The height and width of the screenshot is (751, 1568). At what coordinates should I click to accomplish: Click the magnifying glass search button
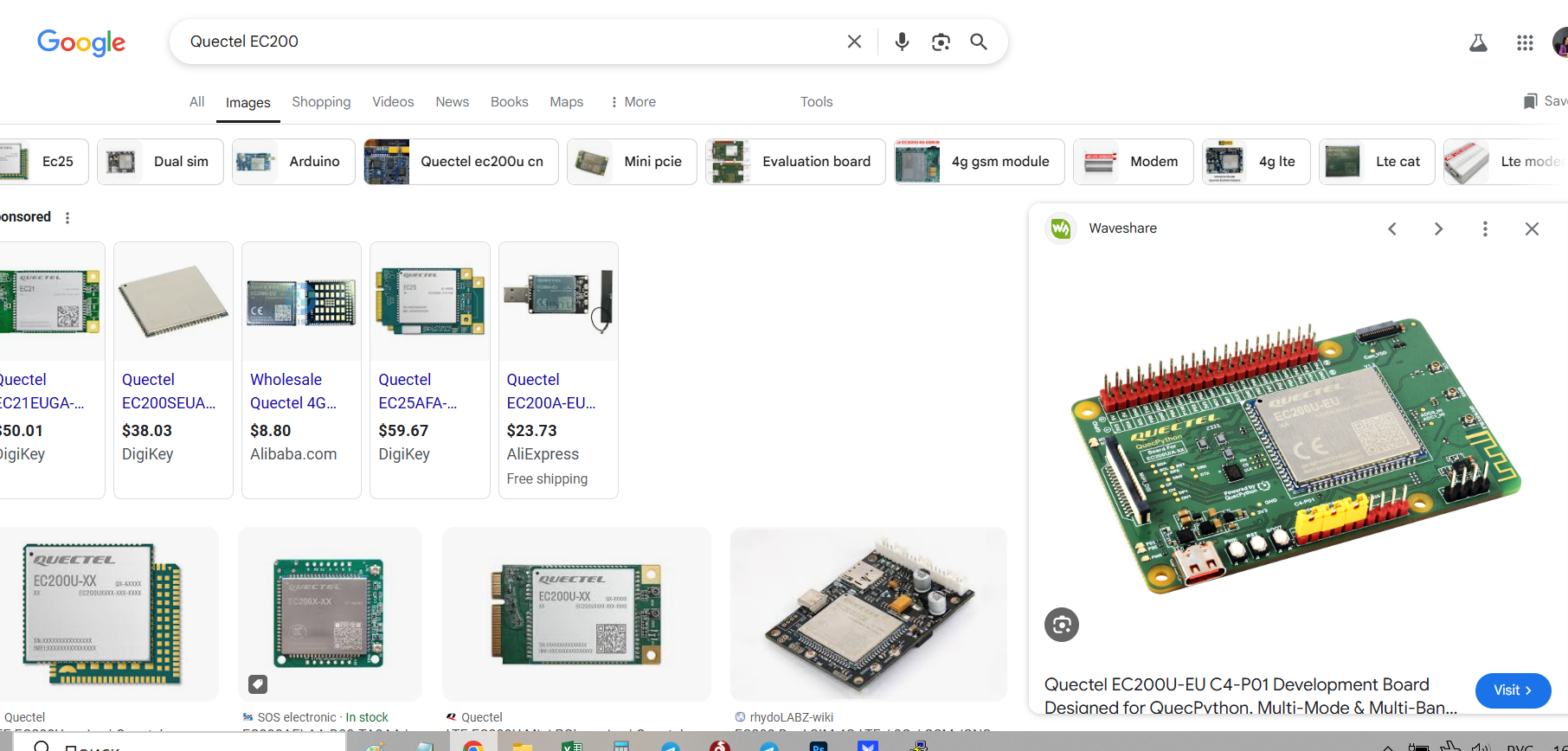tap(979, 42)
